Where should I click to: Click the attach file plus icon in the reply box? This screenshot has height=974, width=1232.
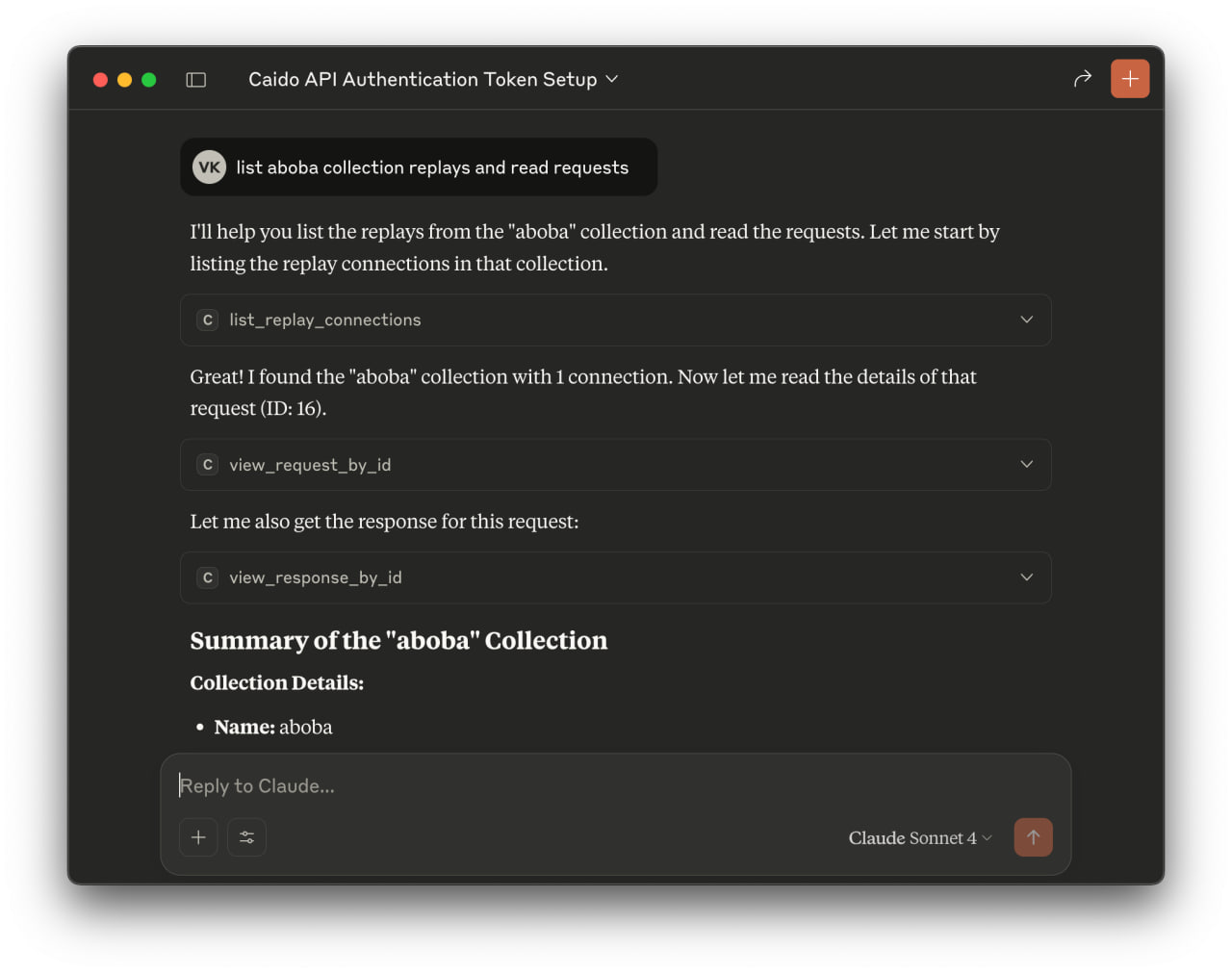[x=198, y=837]
